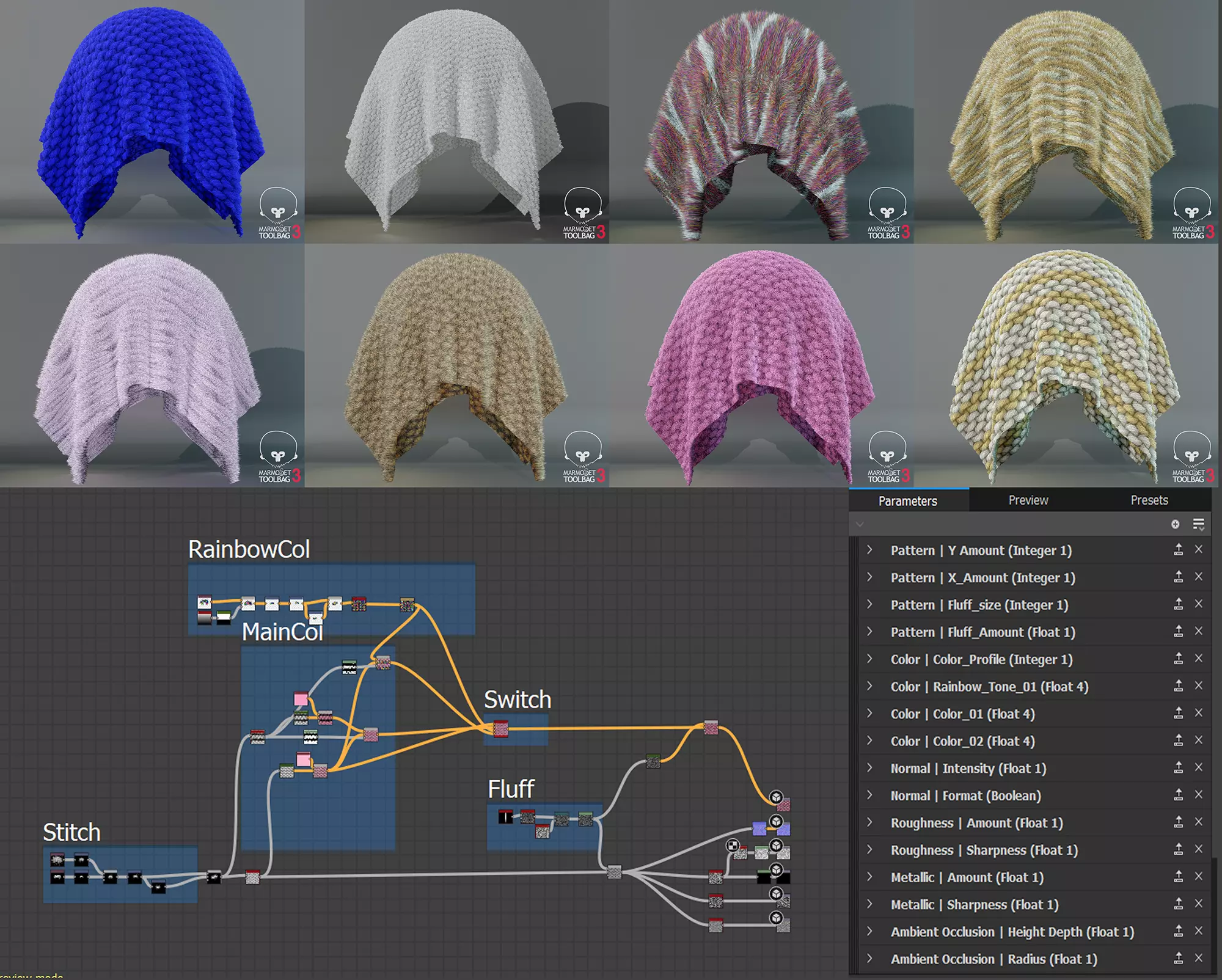Click move-up icon for Pattern Y Amount
1222x980 pixels.
[1178, 550]
